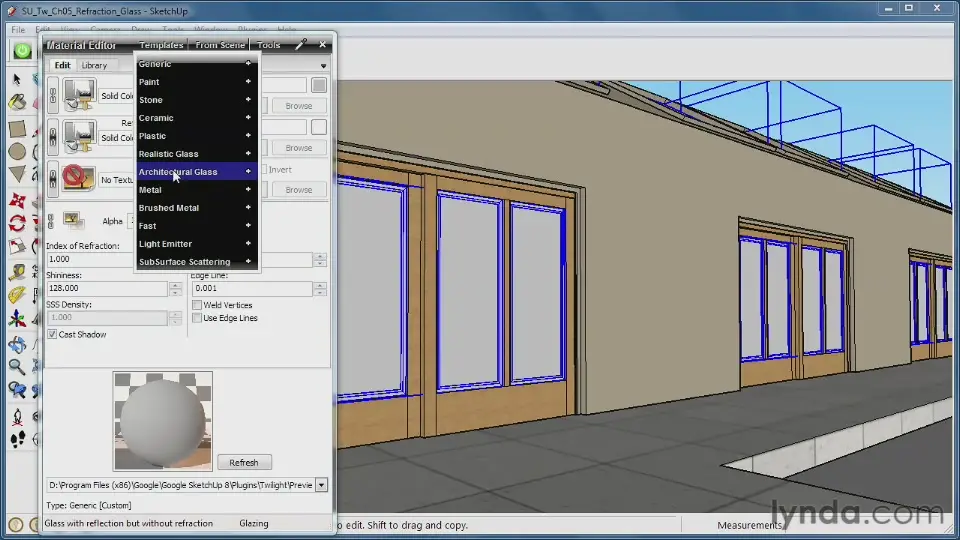Toggle link icon beside Alpha
The image size is (960, 540).
tap(50, 220)
